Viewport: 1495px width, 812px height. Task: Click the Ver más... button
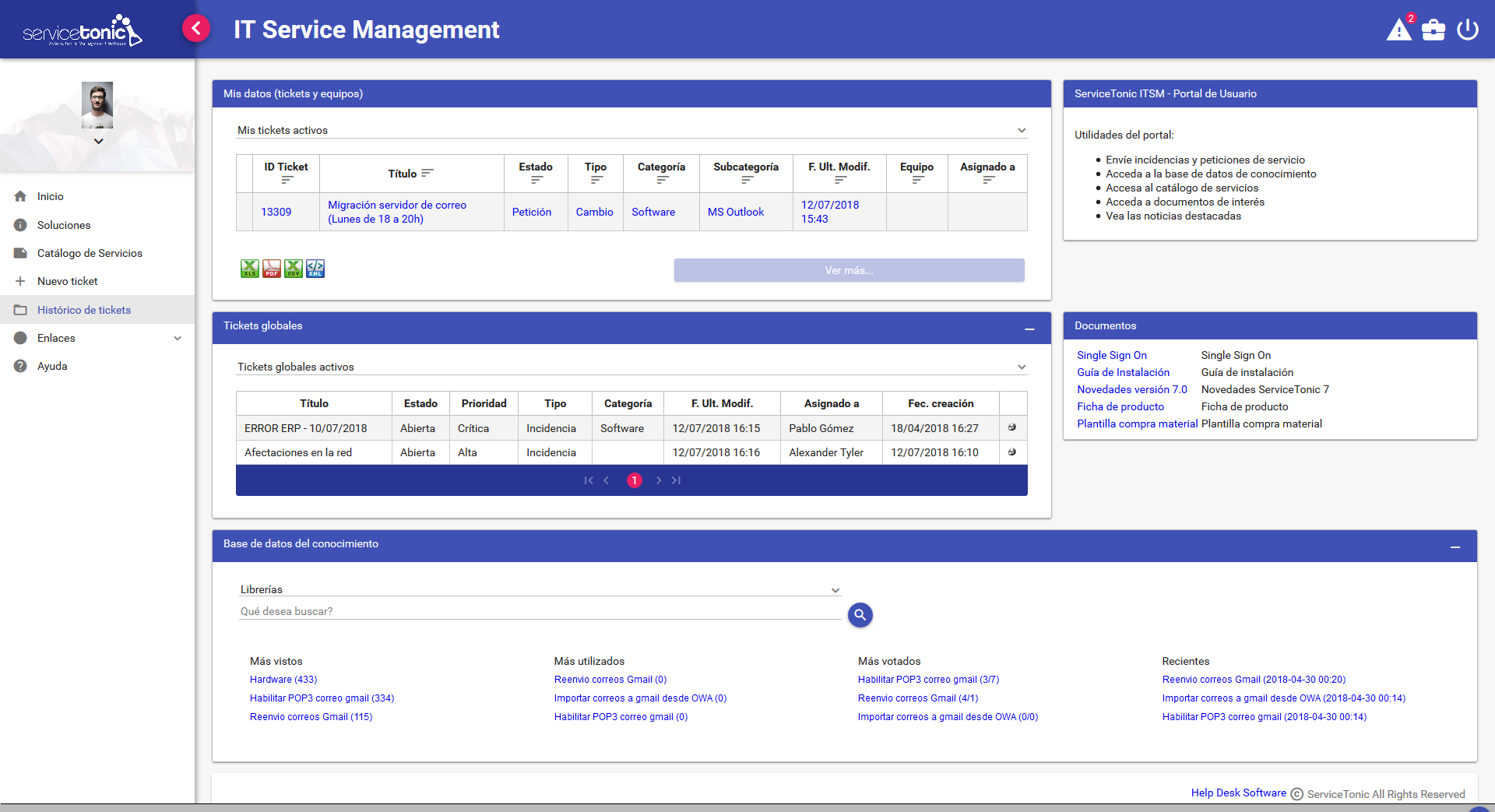click(x=849, y=270)
